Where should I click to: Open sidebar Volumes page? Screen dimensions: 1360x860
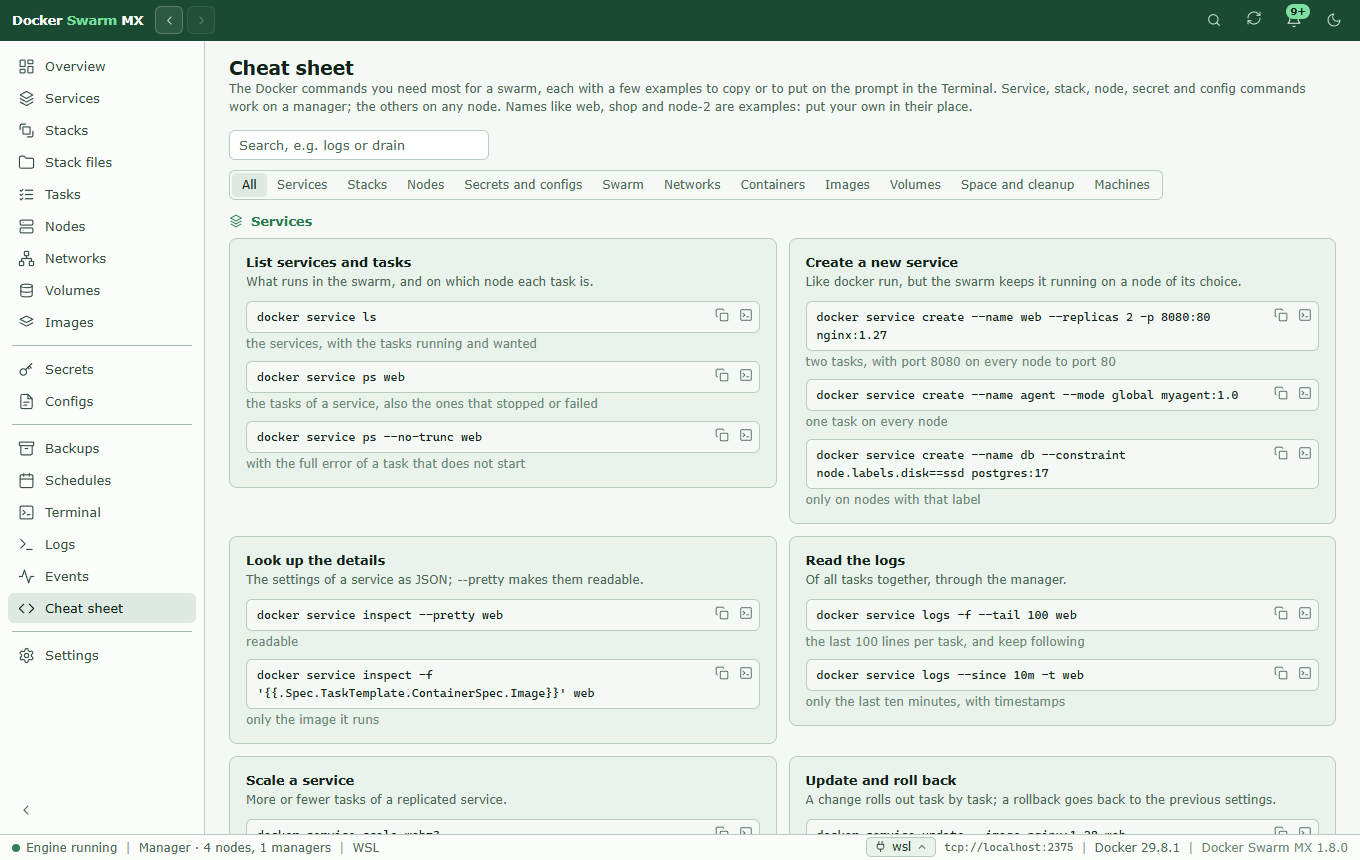point(102,290)
